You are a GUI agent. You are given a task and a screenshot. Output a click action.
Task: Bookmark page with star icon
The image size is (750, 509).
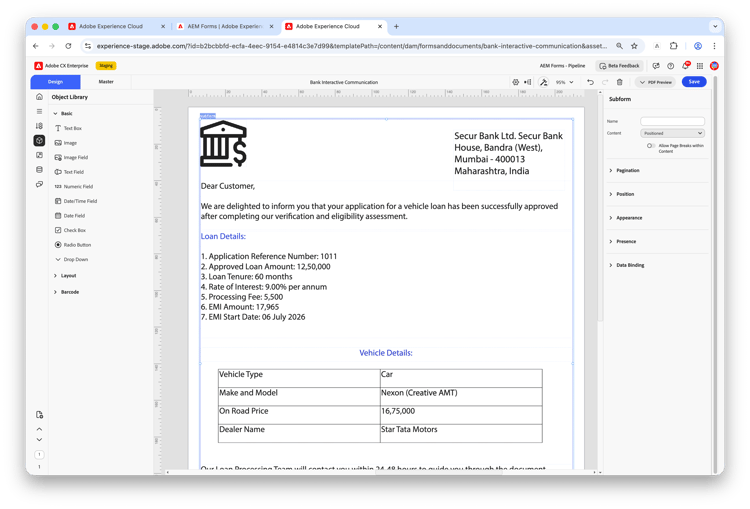tap(634, 46)
